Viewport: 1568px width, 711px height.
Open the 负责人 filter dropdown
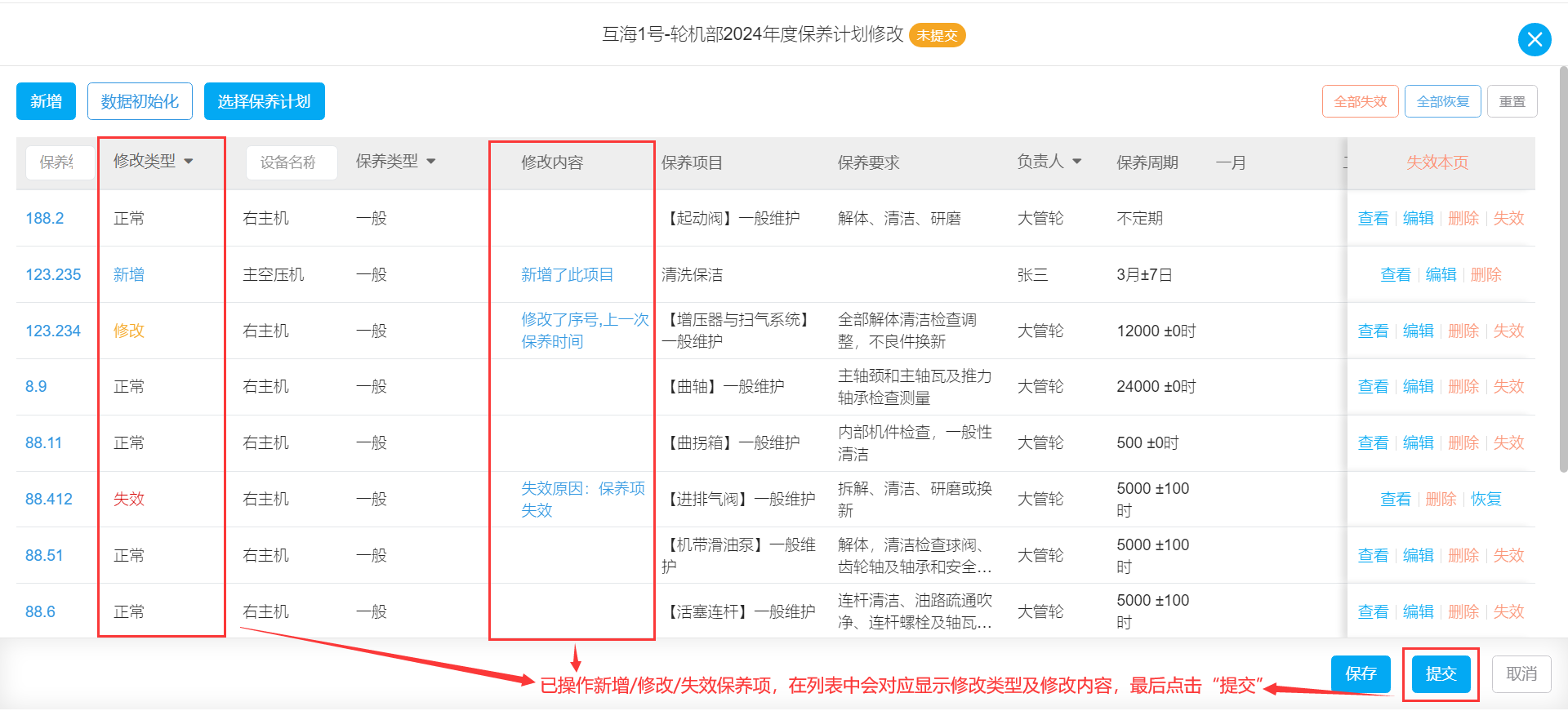click(1049, 162)
